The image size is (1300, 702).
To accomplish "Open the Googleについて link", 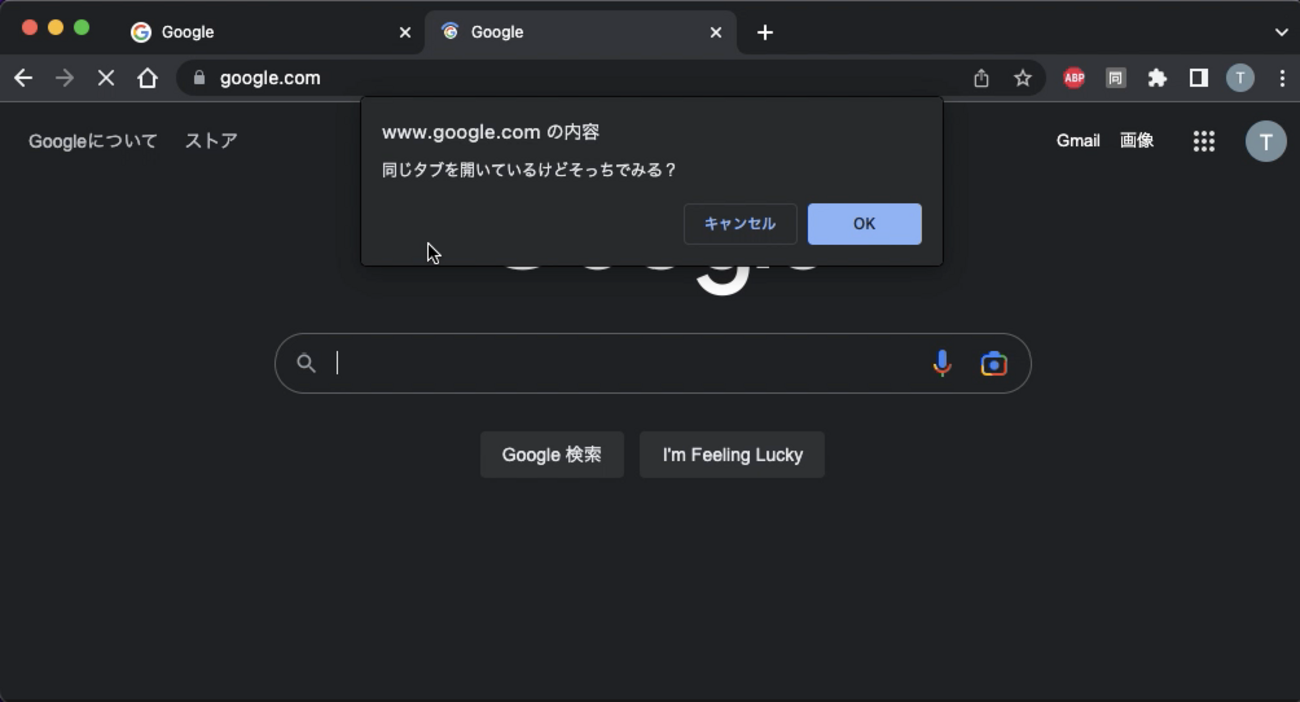I will point(93,141).
